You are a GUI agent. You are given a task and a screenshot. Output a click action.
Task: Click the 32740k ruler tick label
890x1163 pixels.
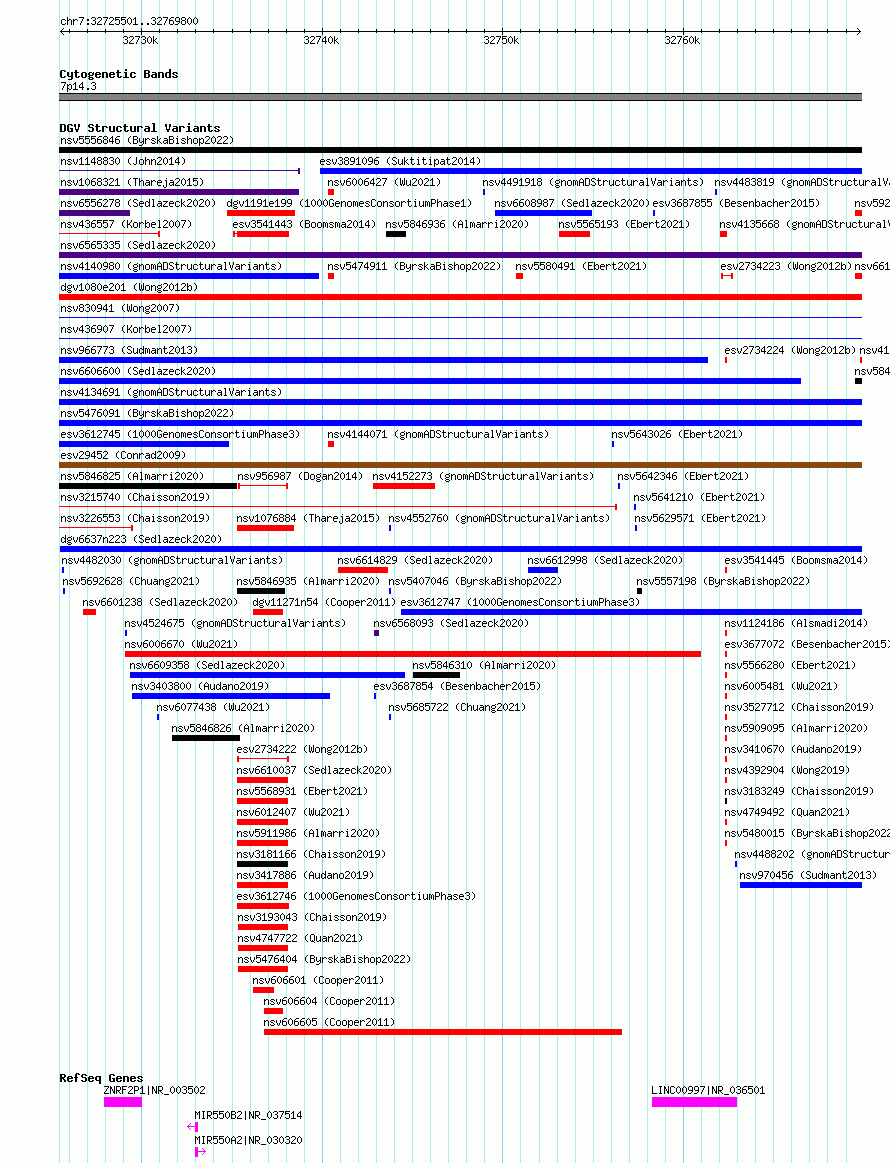tap(321, 40)
